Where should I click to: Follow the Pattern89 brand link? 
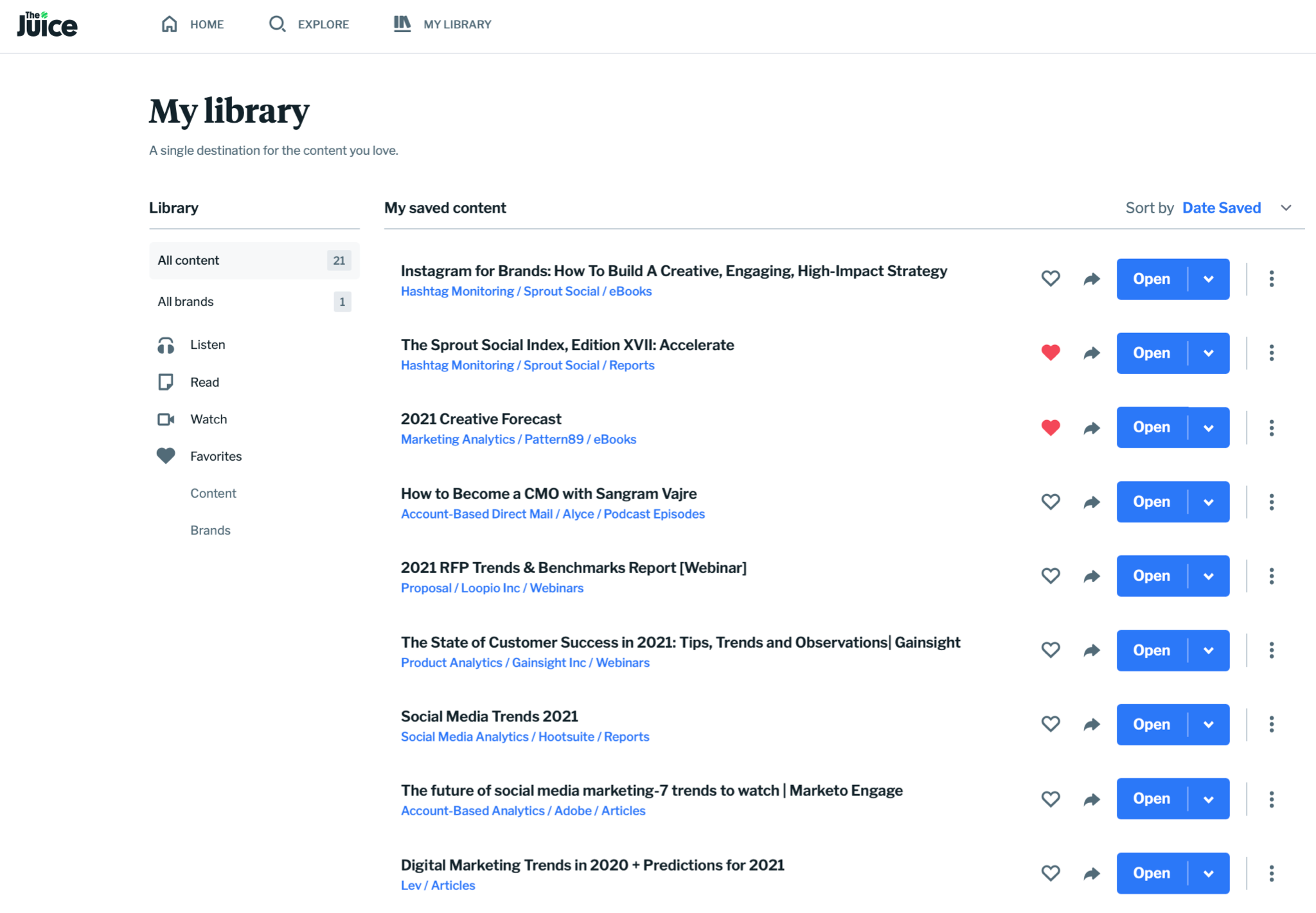[553, 439]
